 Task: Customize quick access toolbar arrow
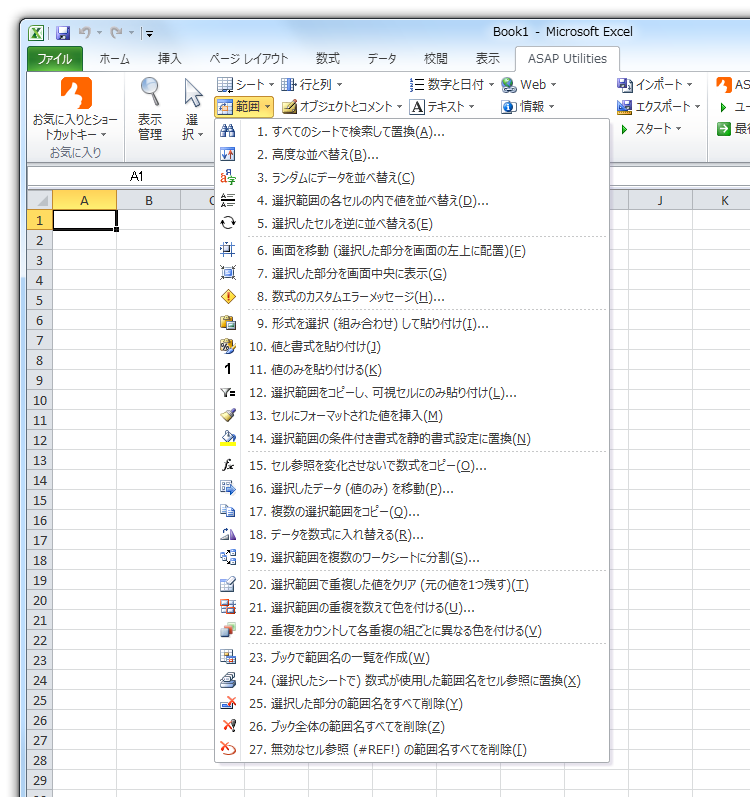coord(149,34)
